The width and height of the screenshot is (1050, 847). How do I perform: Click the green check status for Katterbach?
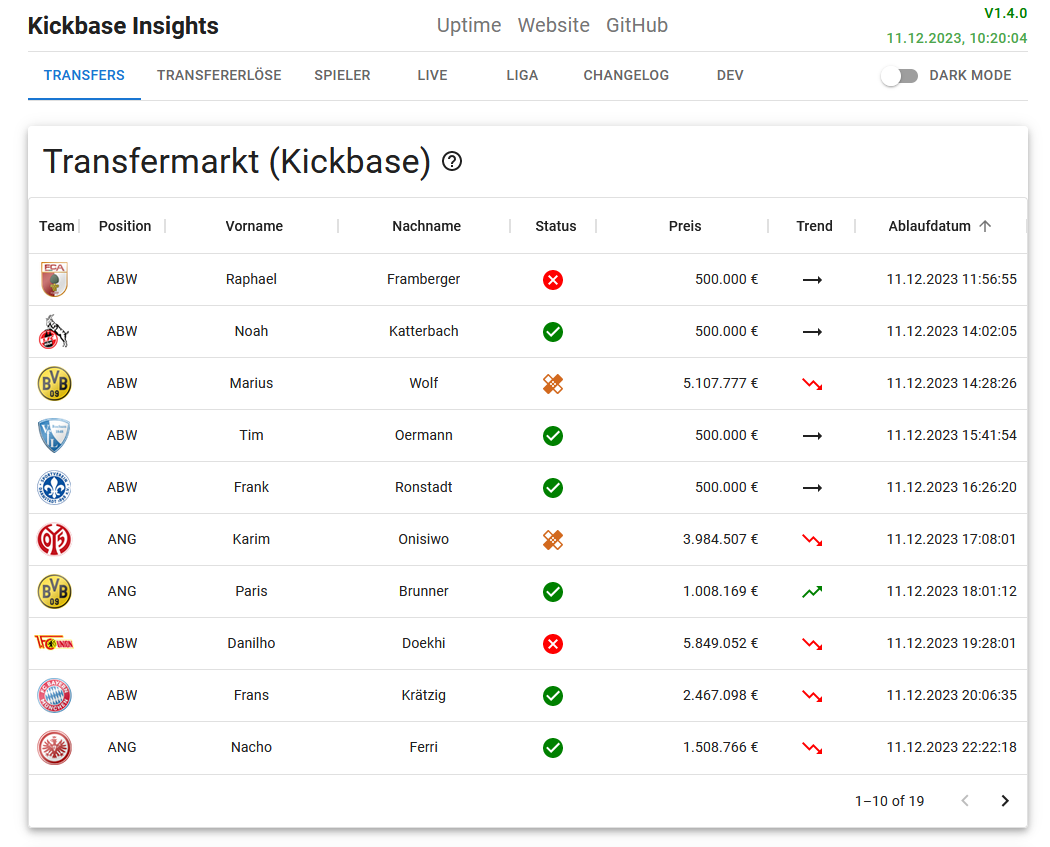point(553,331)
